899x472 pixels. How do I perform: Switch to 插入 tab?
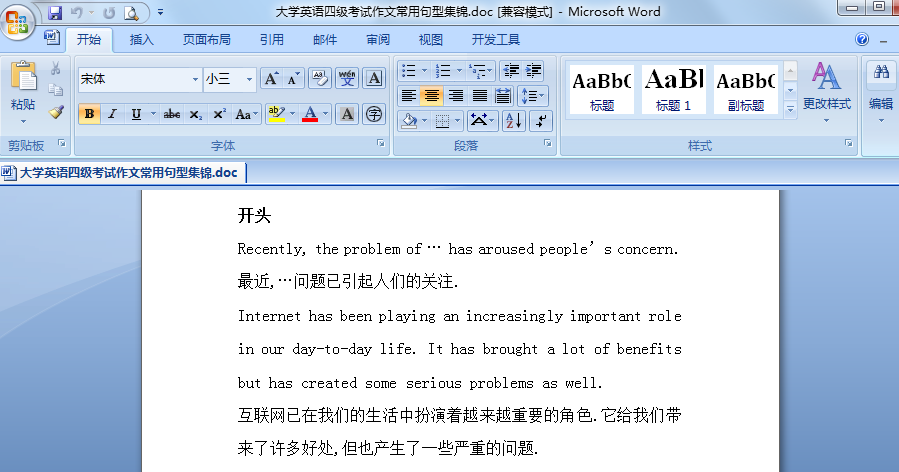(142, 40)
